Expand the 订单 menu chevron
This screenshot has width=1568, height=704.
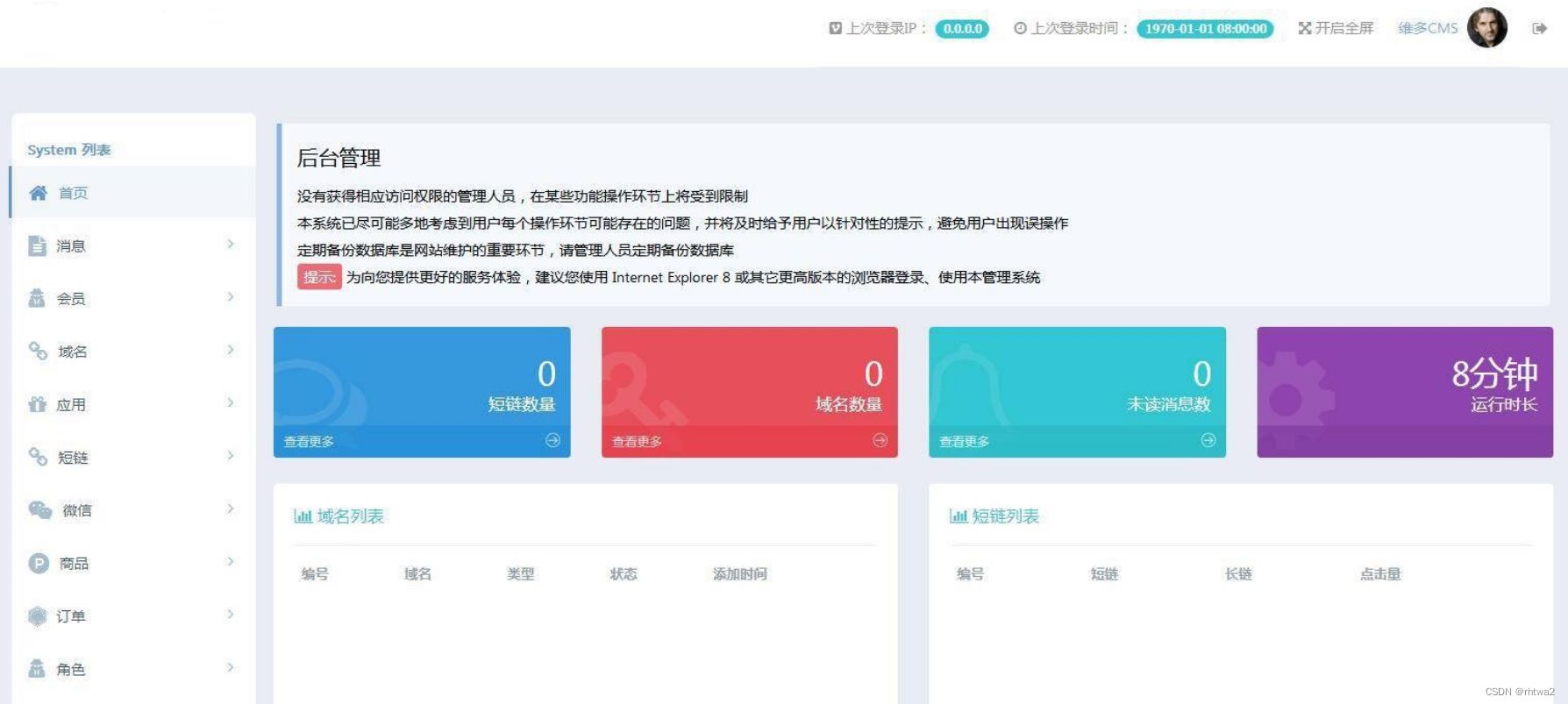click(x=231, y=615)
